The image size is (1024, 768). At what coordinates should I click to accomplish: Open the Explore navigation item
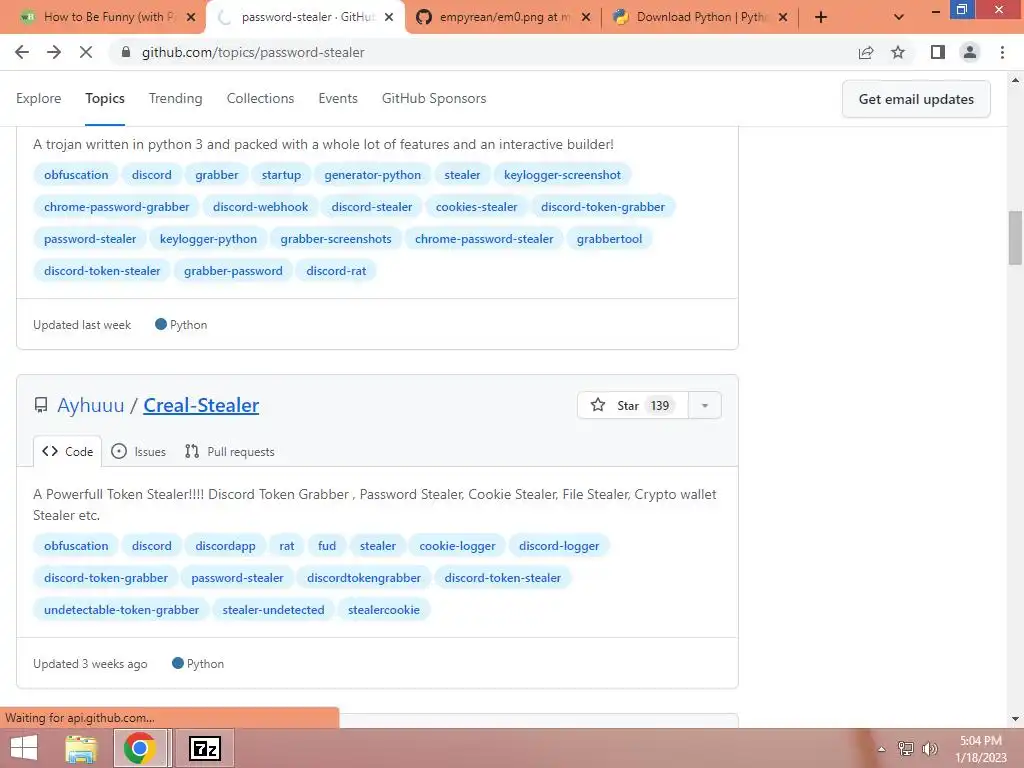tap(39, 99)
